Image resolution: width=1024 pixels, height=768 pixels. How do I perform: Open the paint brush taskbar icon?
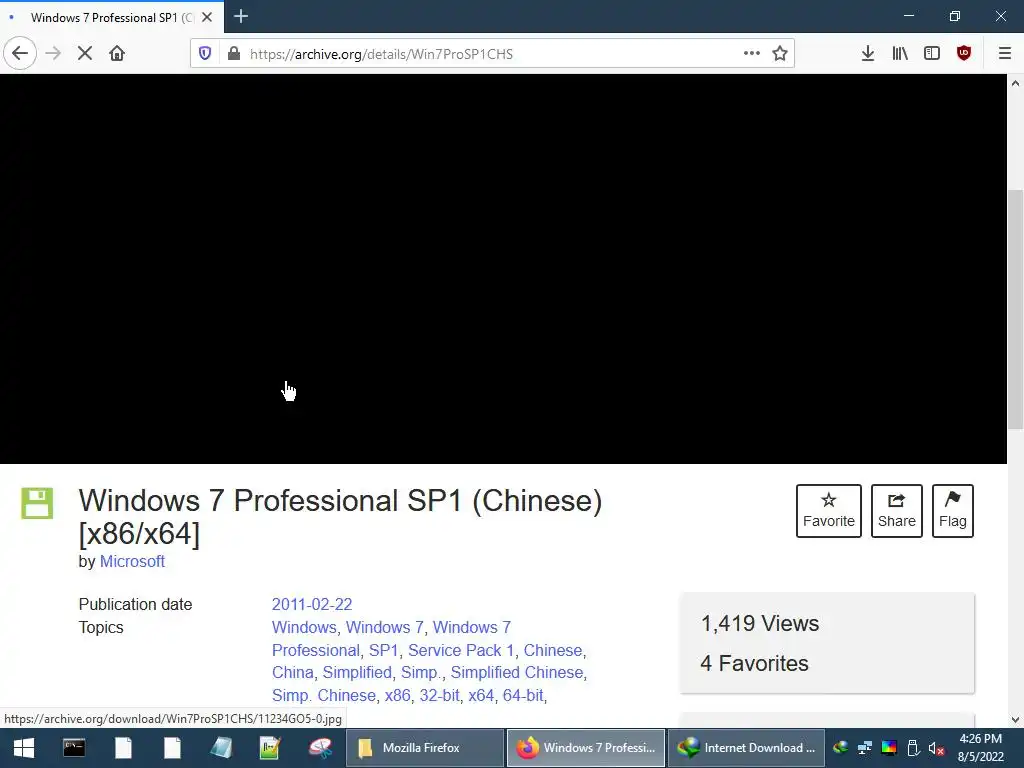tap(320, 748)
